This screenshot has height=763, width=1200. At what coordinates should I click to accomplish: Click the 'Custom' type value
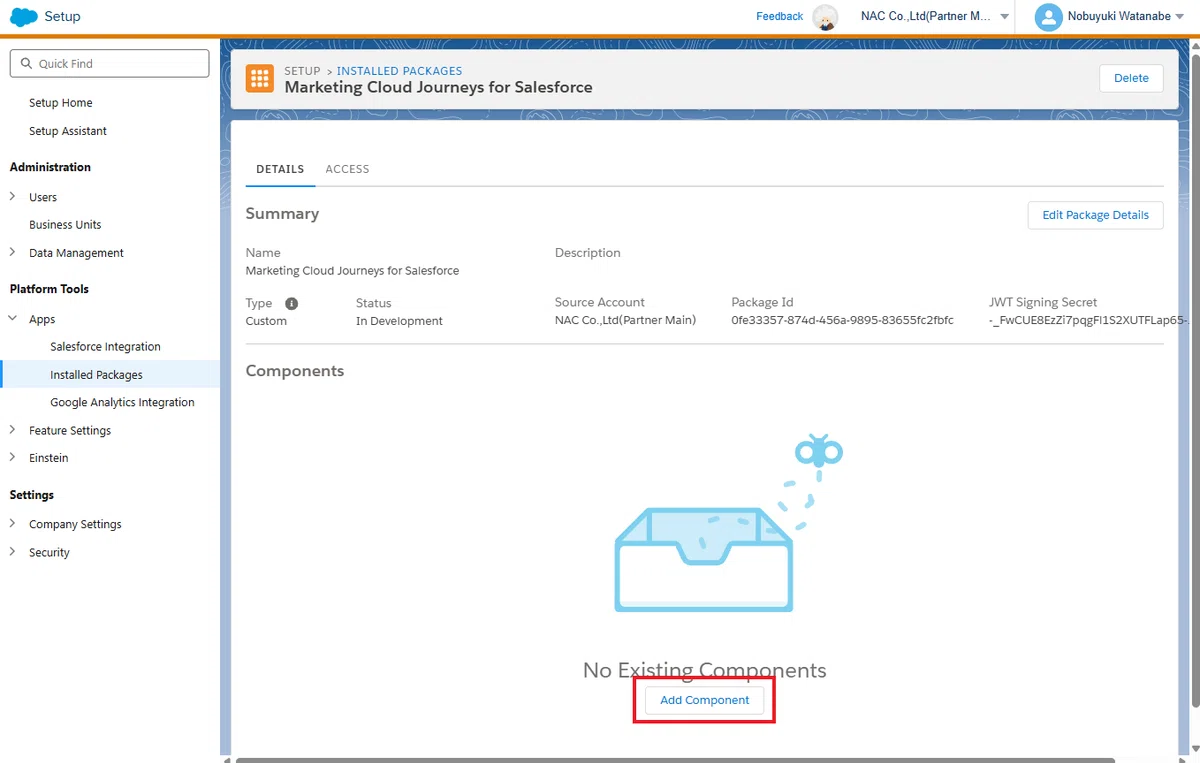[266, 321]
